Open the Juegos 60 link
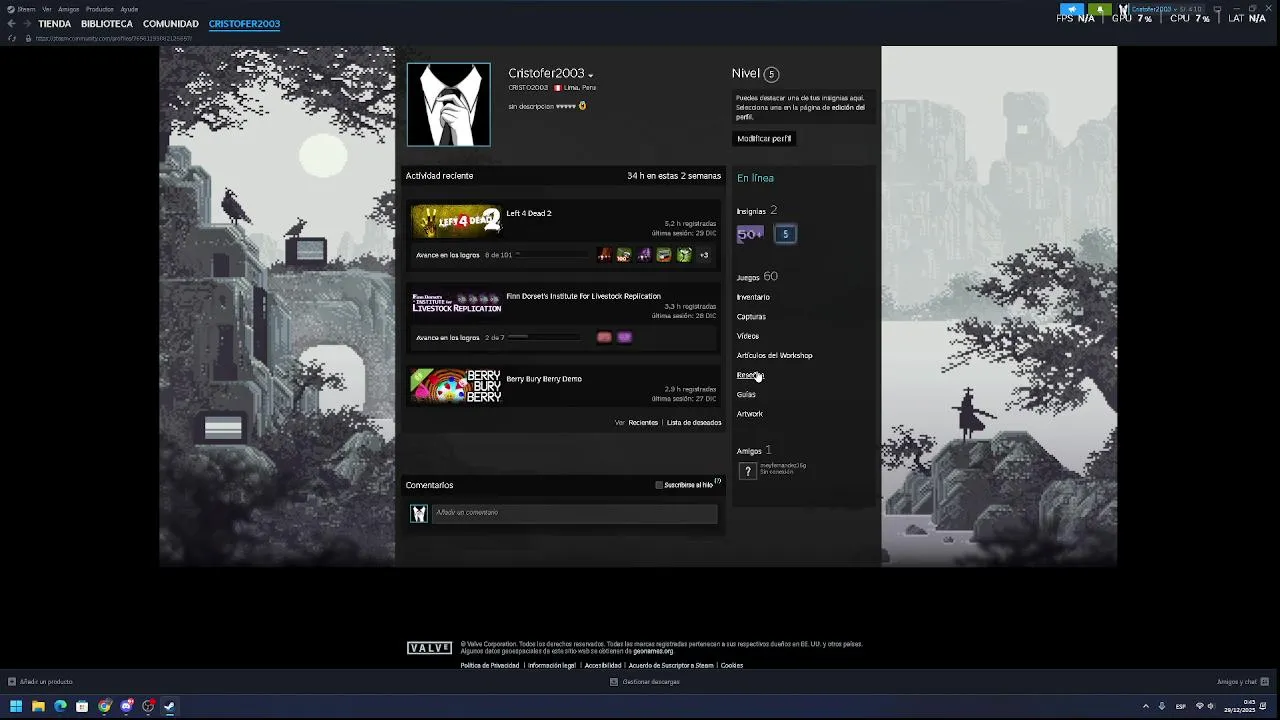 coord(757,277)
